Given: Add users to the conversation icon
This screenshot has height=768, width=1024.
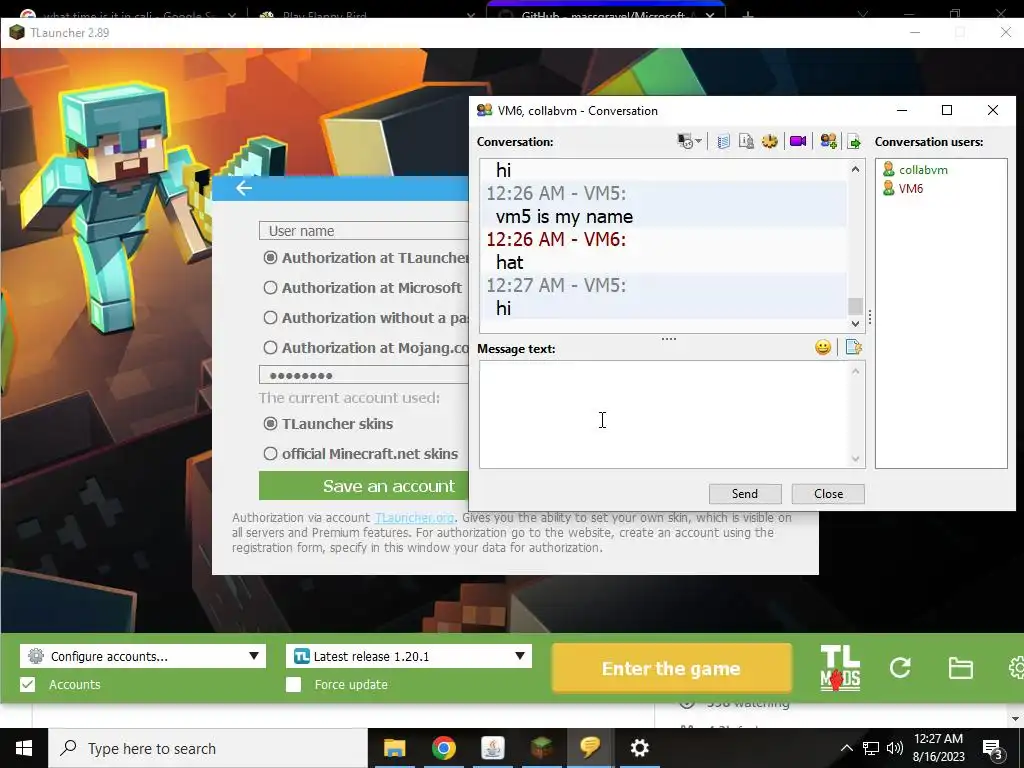Looking at the screenshot, I should tap(829, 142).
